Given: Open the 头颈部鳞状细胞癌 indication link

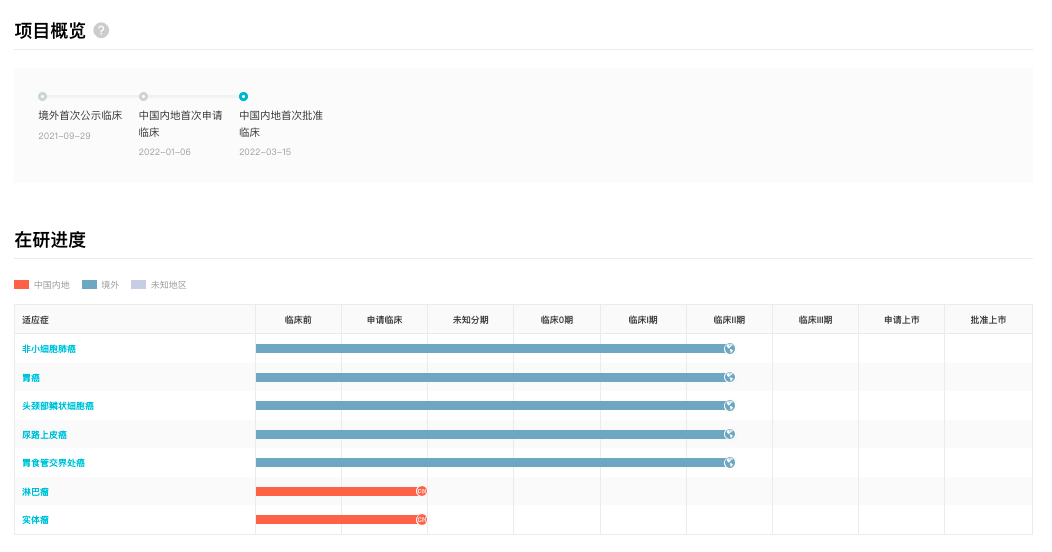Looking at the screenshot, I should click(58, 406).
